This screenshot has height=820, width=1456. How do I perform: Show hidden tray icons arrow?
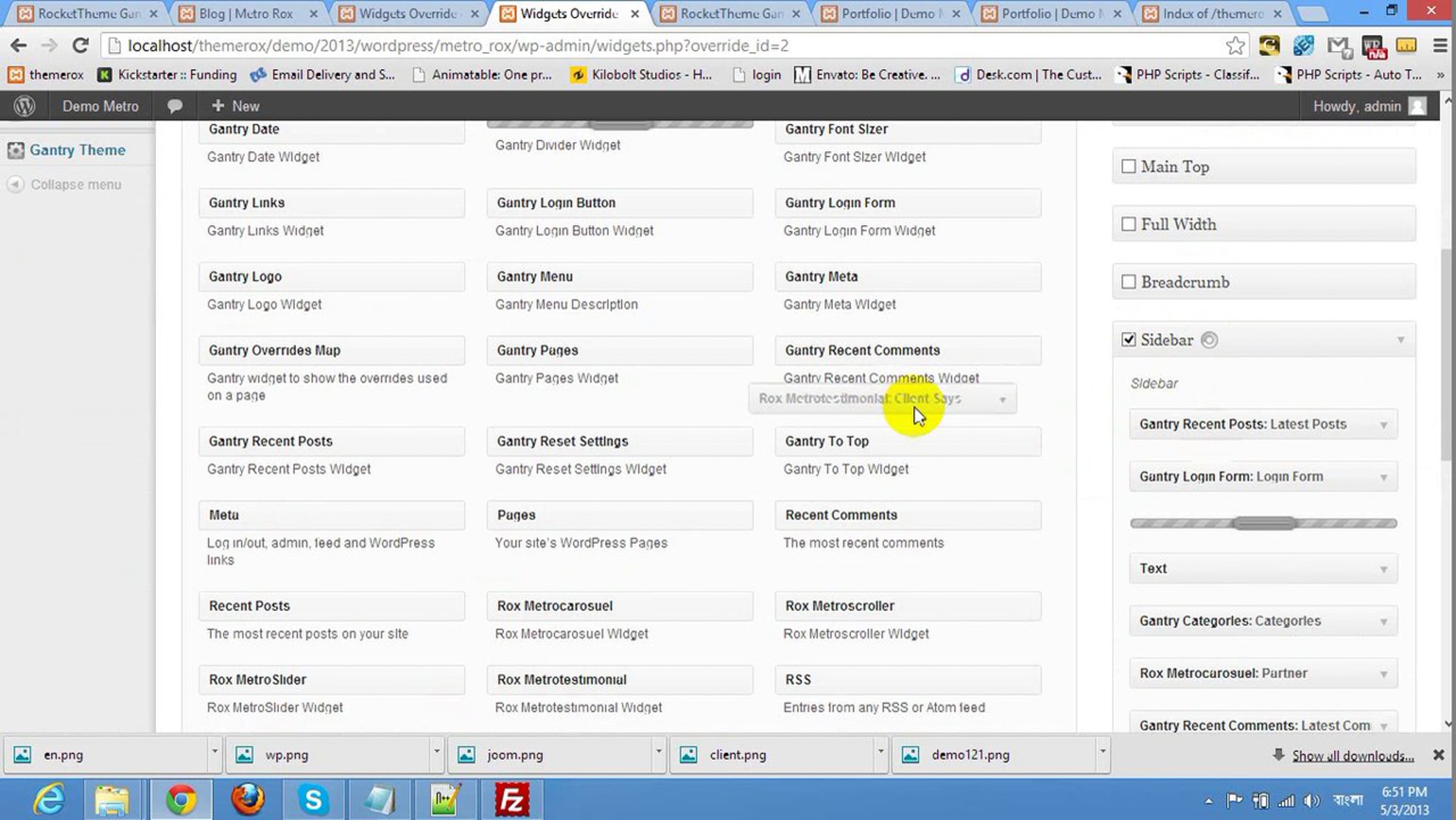click(x=1208, y=802)
